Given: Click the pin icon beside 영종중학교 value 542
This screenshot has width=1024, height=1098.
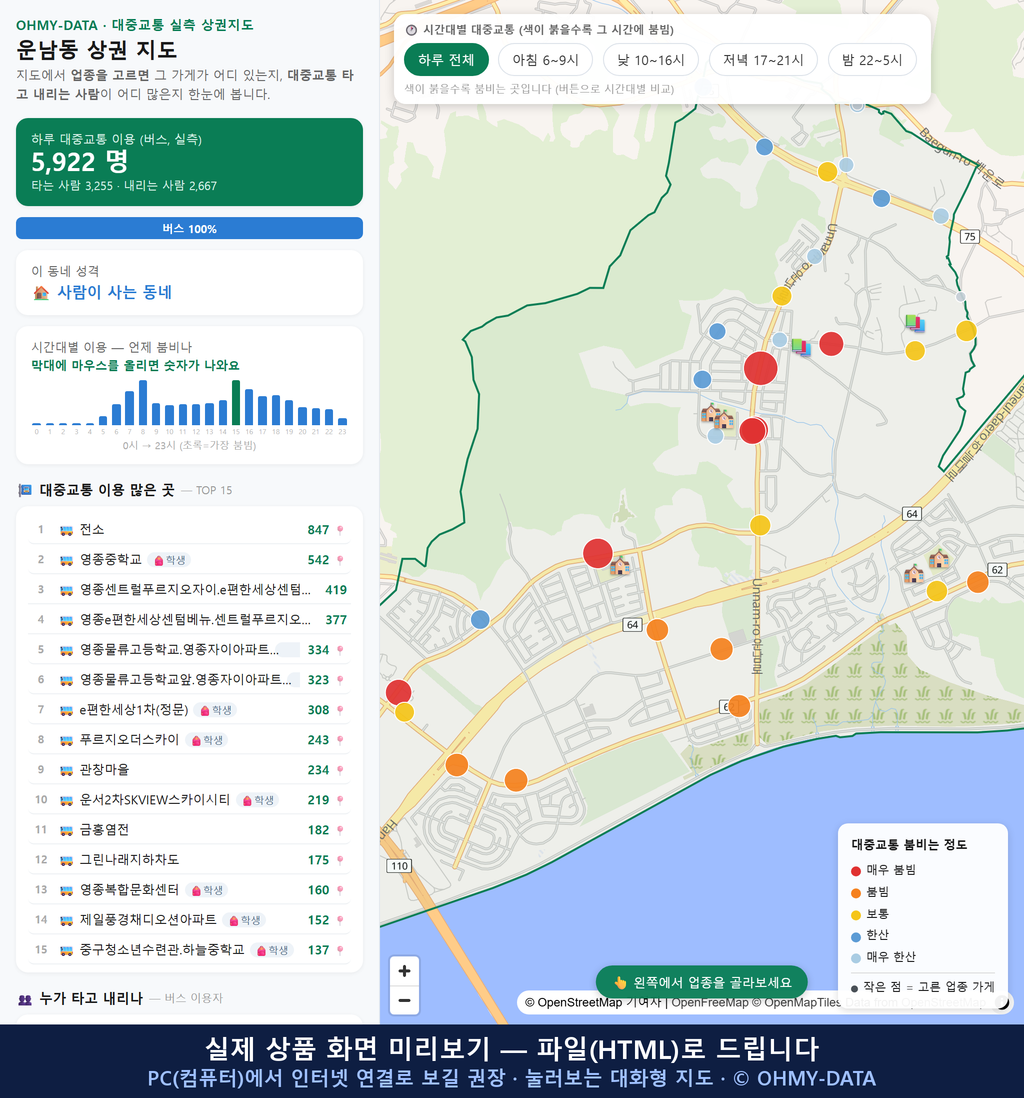Looking at the screenshot, I should tap(340, 560).
